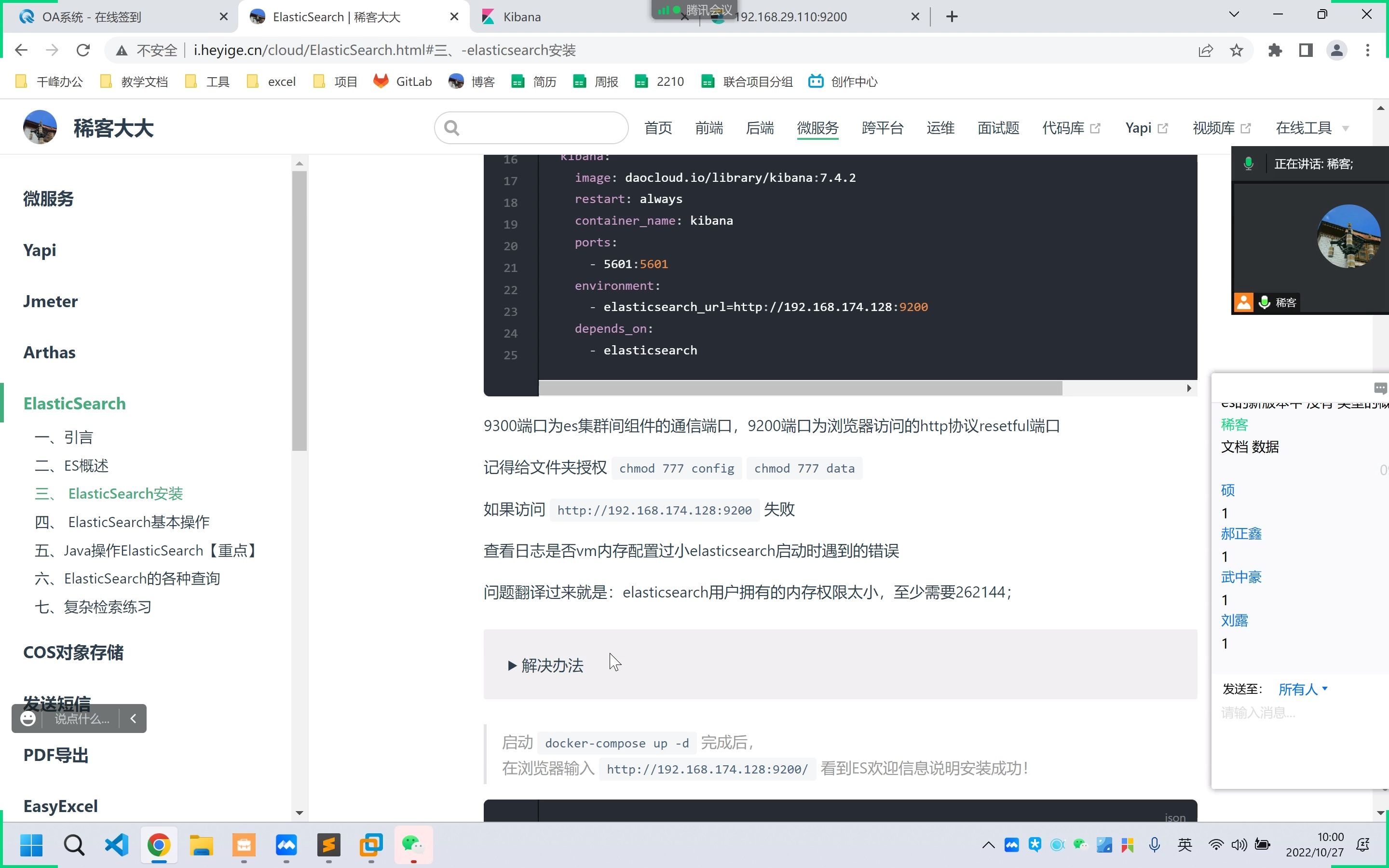Open the 面试题 nav item
1389x868 pixels.
(999, 127)
